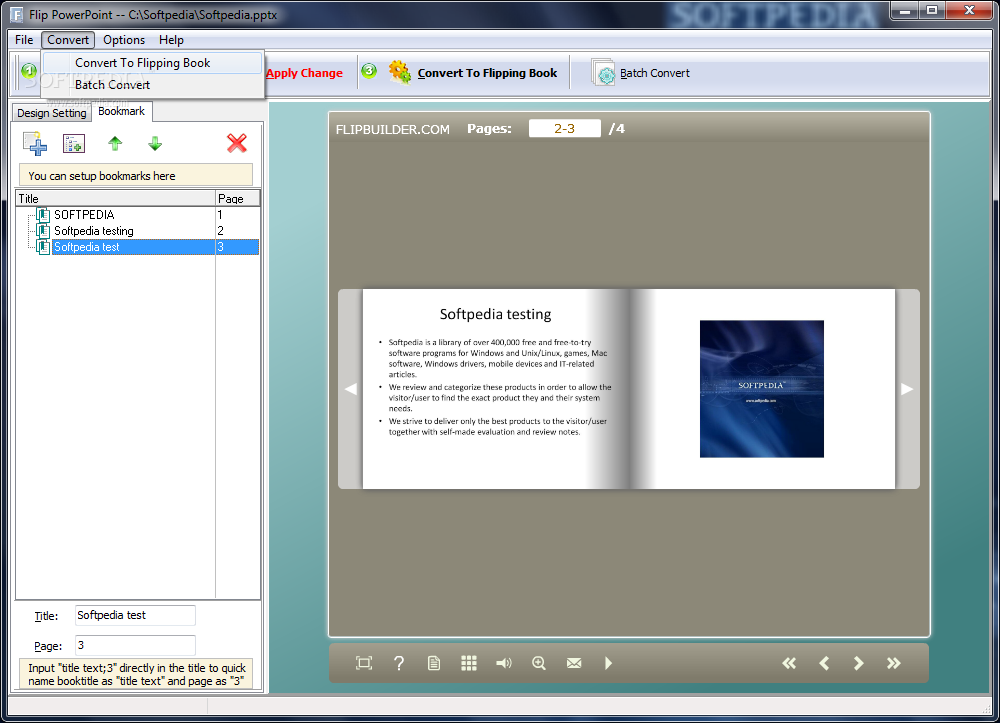Click green step 3 circle icon
This screenshot has height=723, width=1000.
369,70
